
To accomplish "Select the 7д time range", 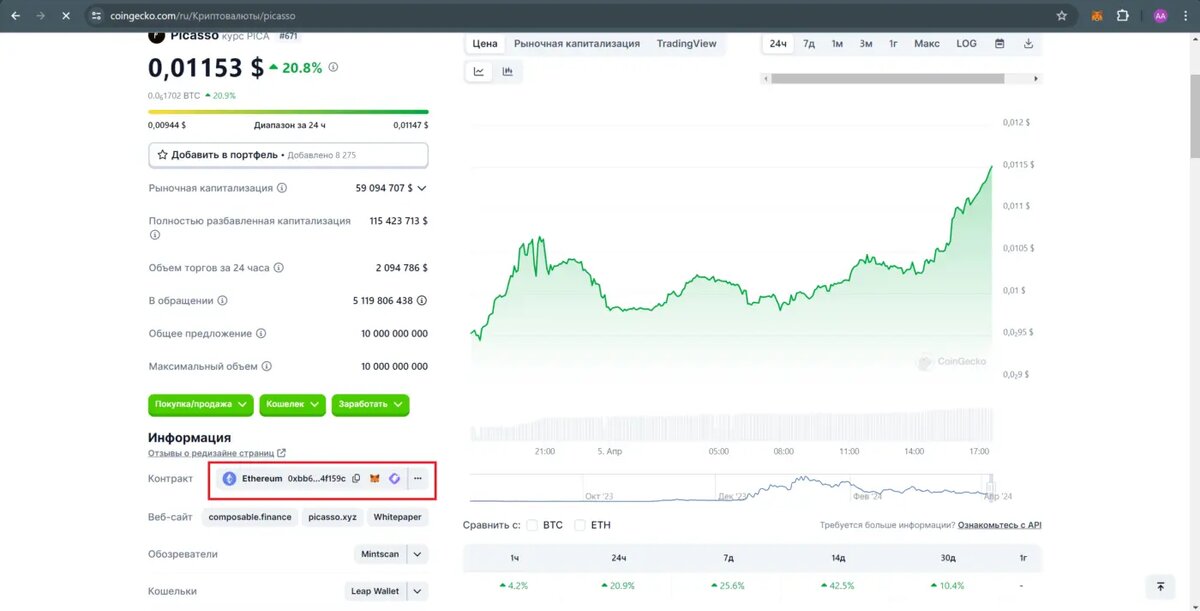I will click(x=809, y=44).
